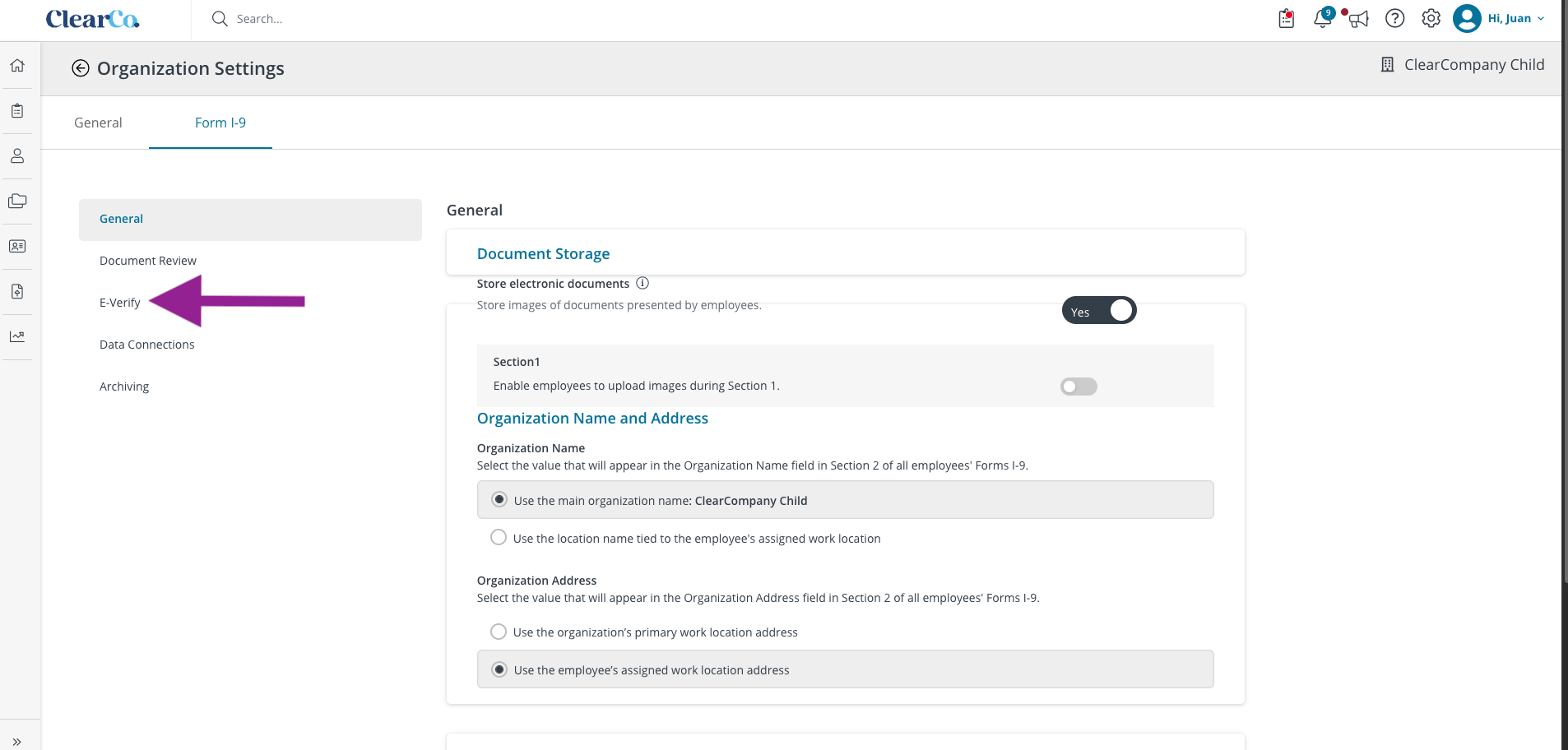Open the home icon in the sidebar
The width and height of the screenshot is (1568, 750).
tap(17, 66)
